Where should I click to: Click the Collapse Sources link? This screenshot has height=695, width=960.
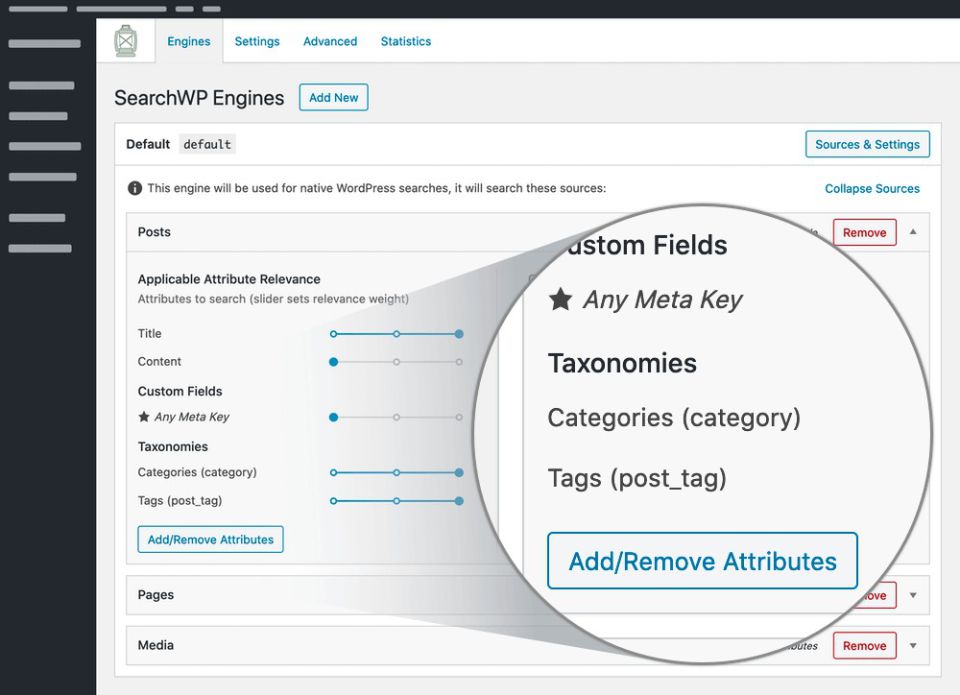872,188
